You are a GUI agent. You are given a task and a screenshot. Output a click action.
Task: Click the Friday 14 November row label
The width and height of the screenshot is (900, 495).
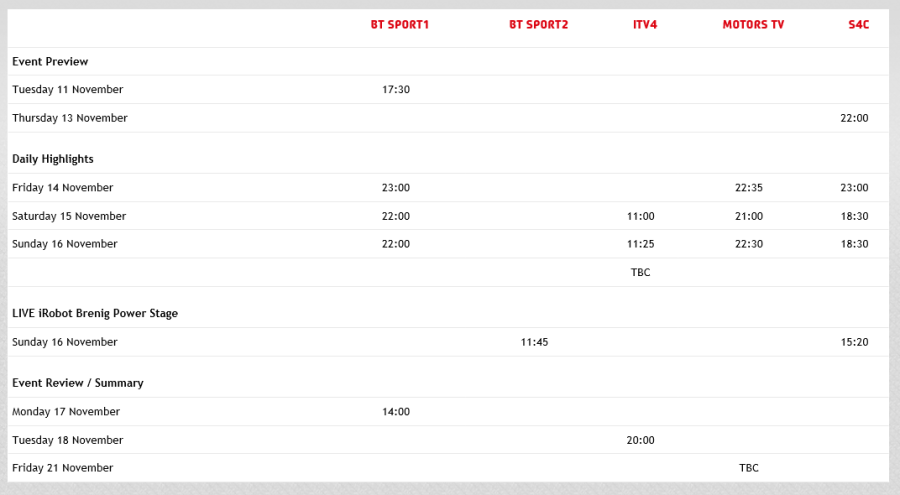tap(63, 188)
